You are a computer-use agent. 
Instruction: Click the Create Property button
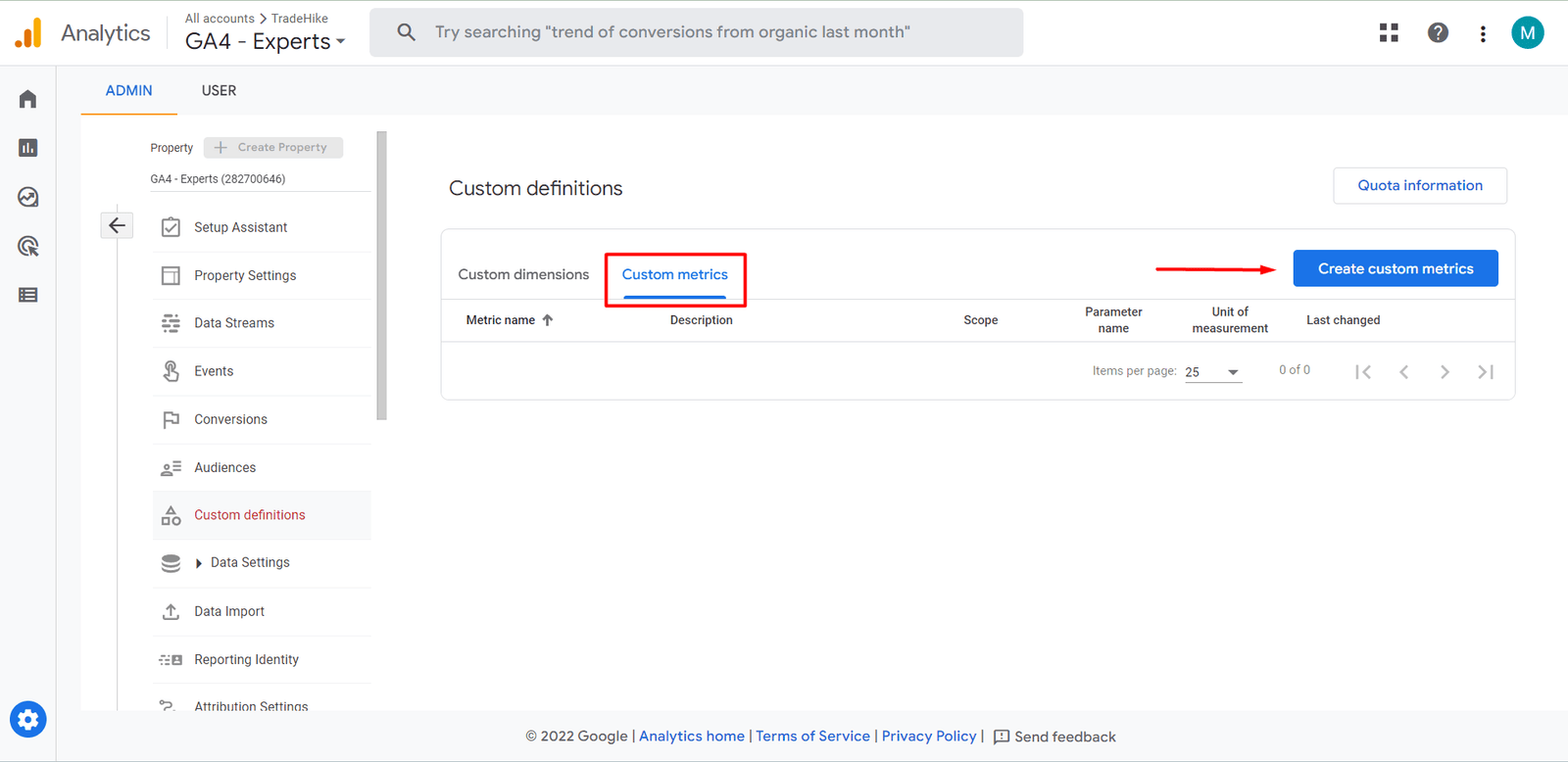point(273,147)
